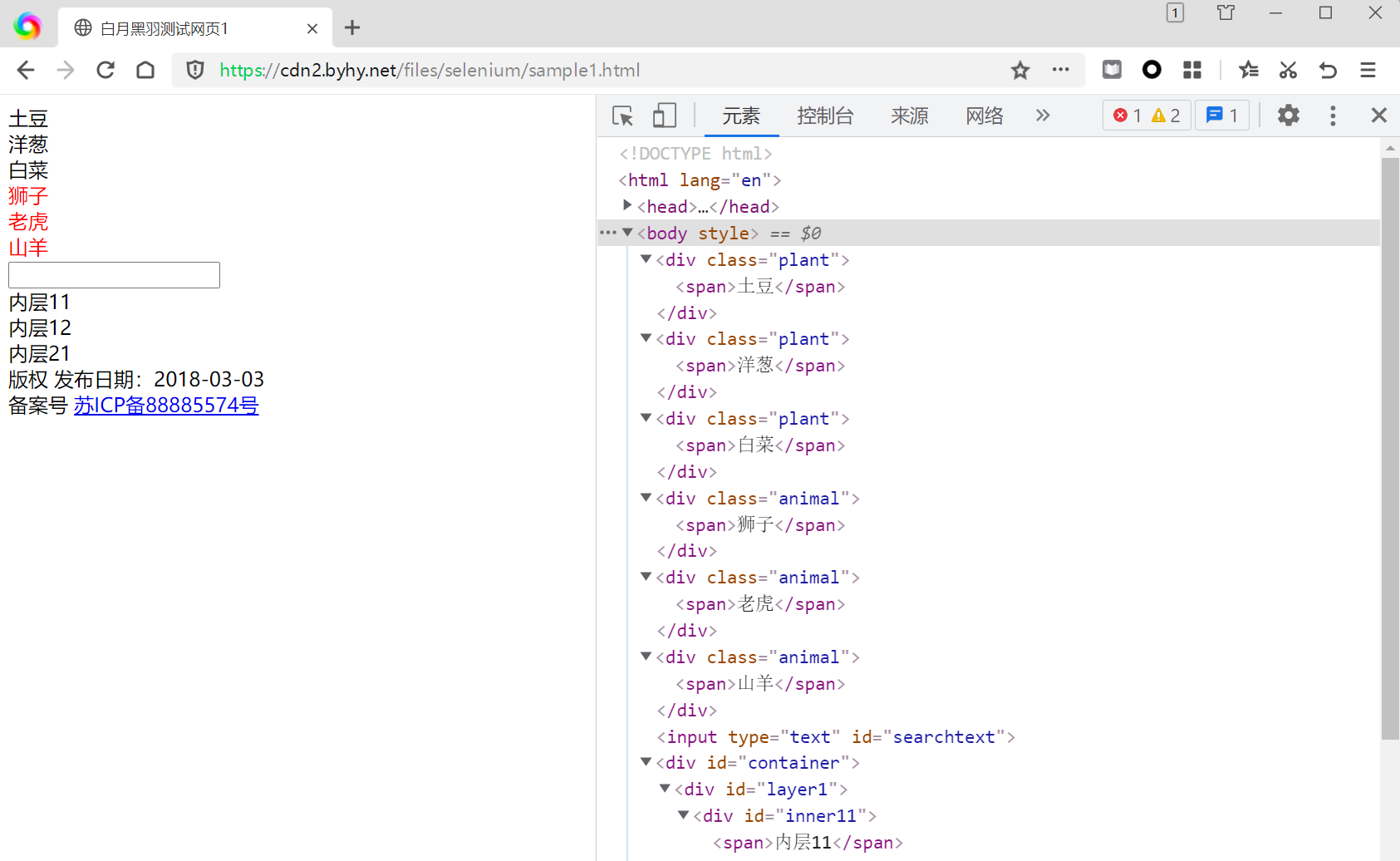Click the text 土豆 on page

(x=28, y=119)
